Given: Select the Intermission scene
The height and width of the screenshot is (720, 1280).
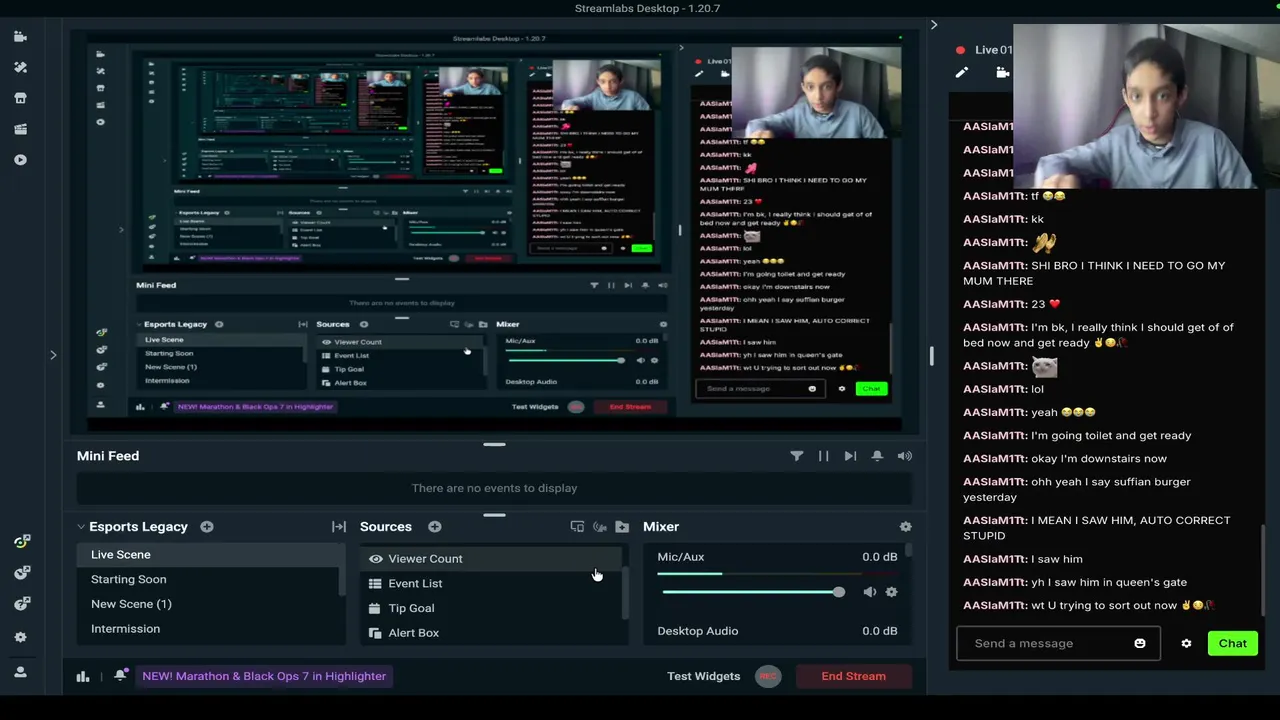Looking at the screenshot, I should (209, 629).
